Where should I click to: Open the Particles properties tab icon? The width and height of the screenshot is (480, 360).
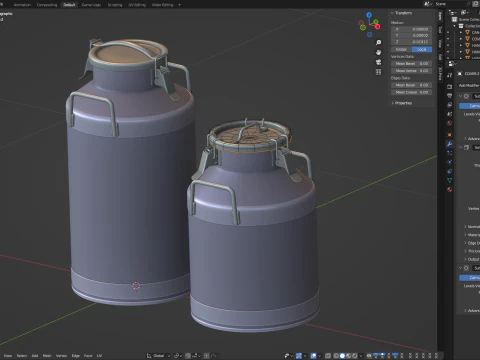(x=449, y=153)
